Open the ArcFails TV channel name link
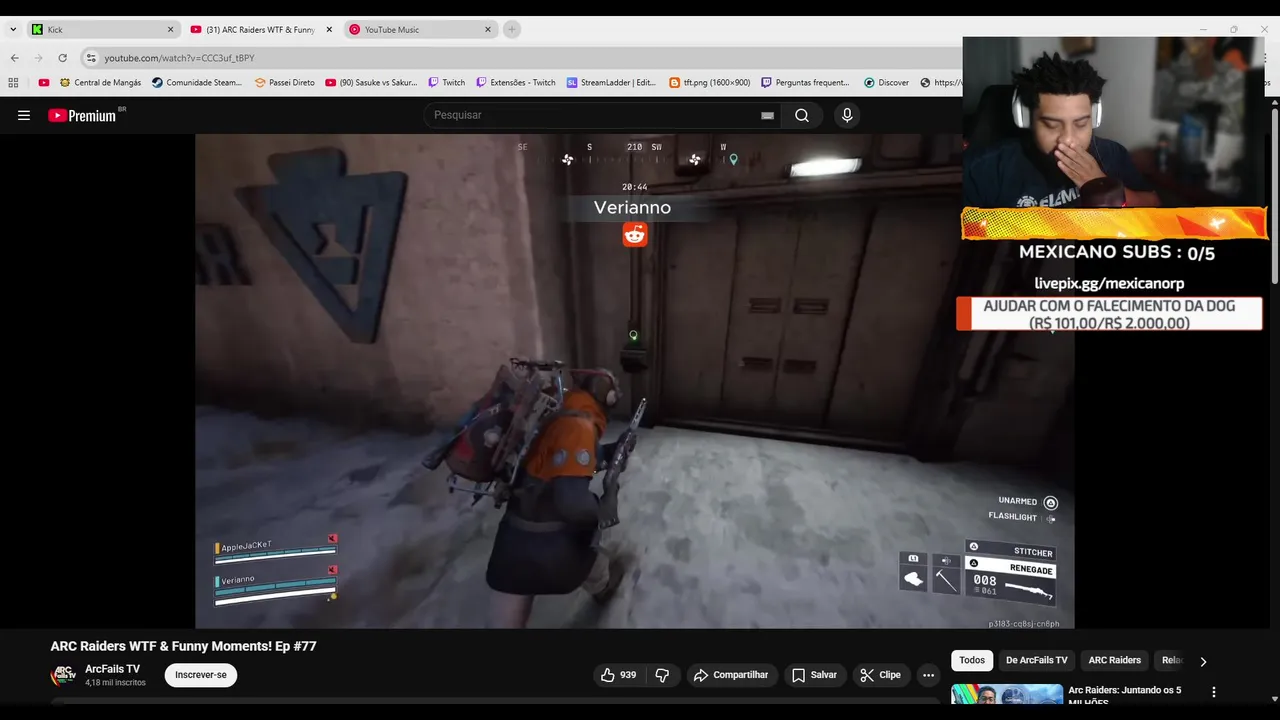Image resolution: width=1280 pixels, height=720 pixels. [112, 669]
